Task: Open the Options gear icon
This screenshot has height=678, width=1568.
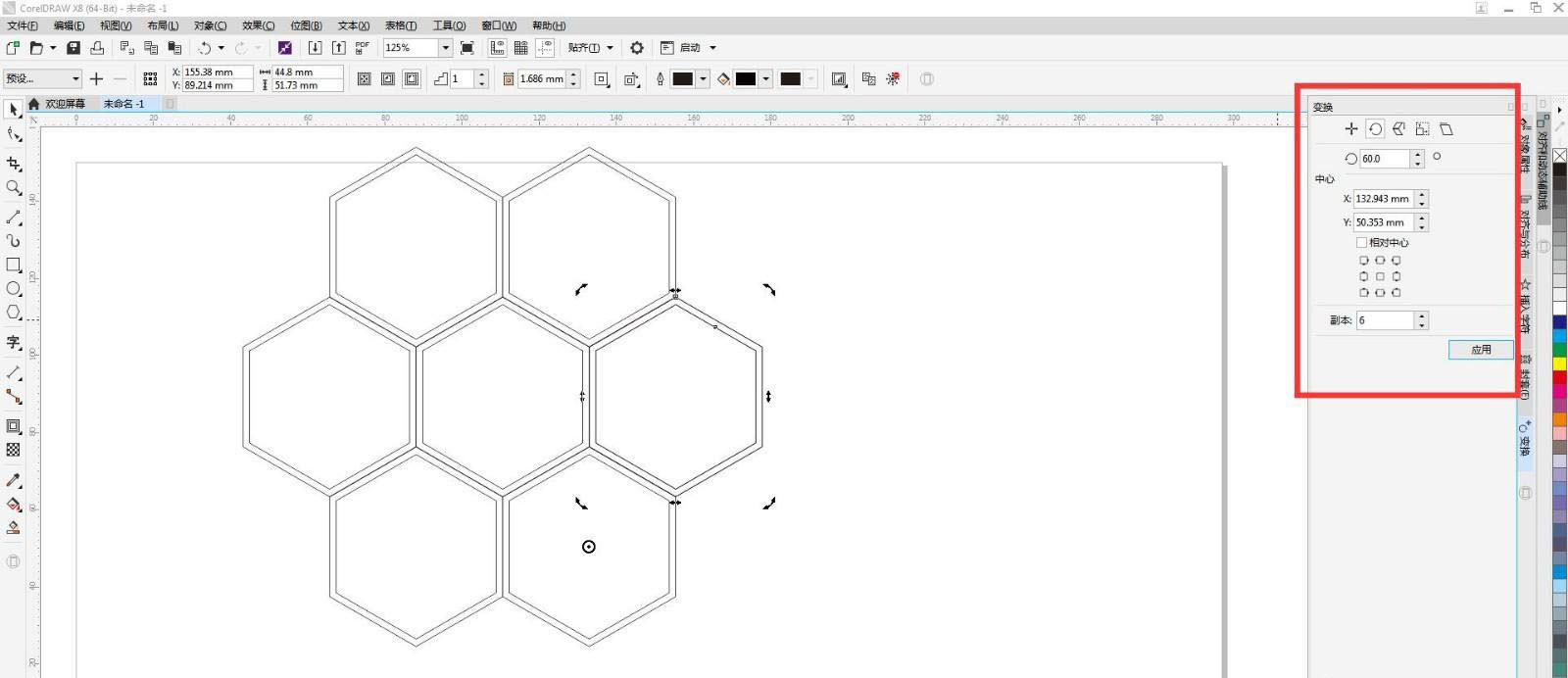Action: pyautogui.click(x=637, y=48)
